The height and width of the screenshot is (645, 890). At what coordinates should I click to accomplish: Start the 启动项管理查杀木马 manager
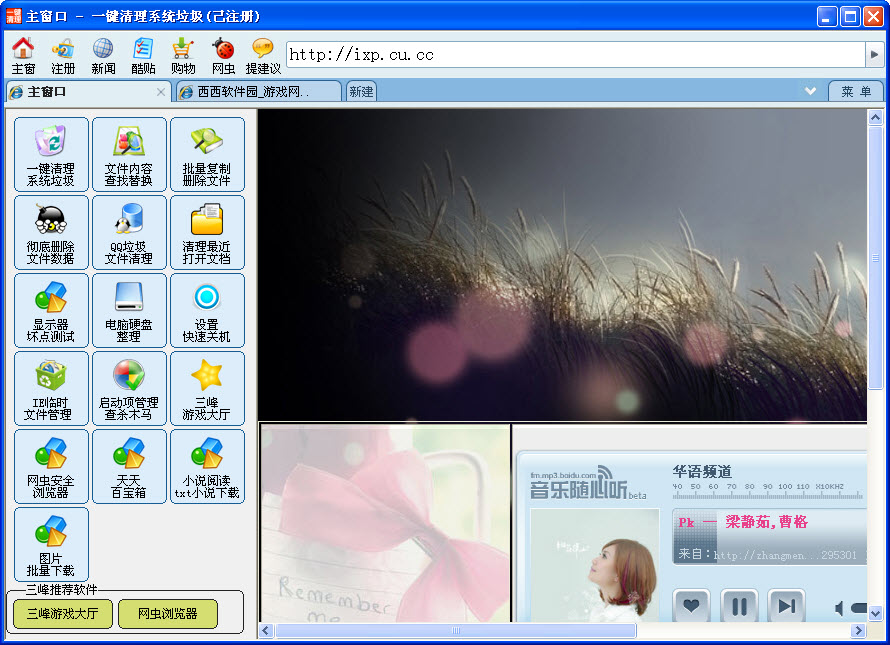click(x=129, y=388)
